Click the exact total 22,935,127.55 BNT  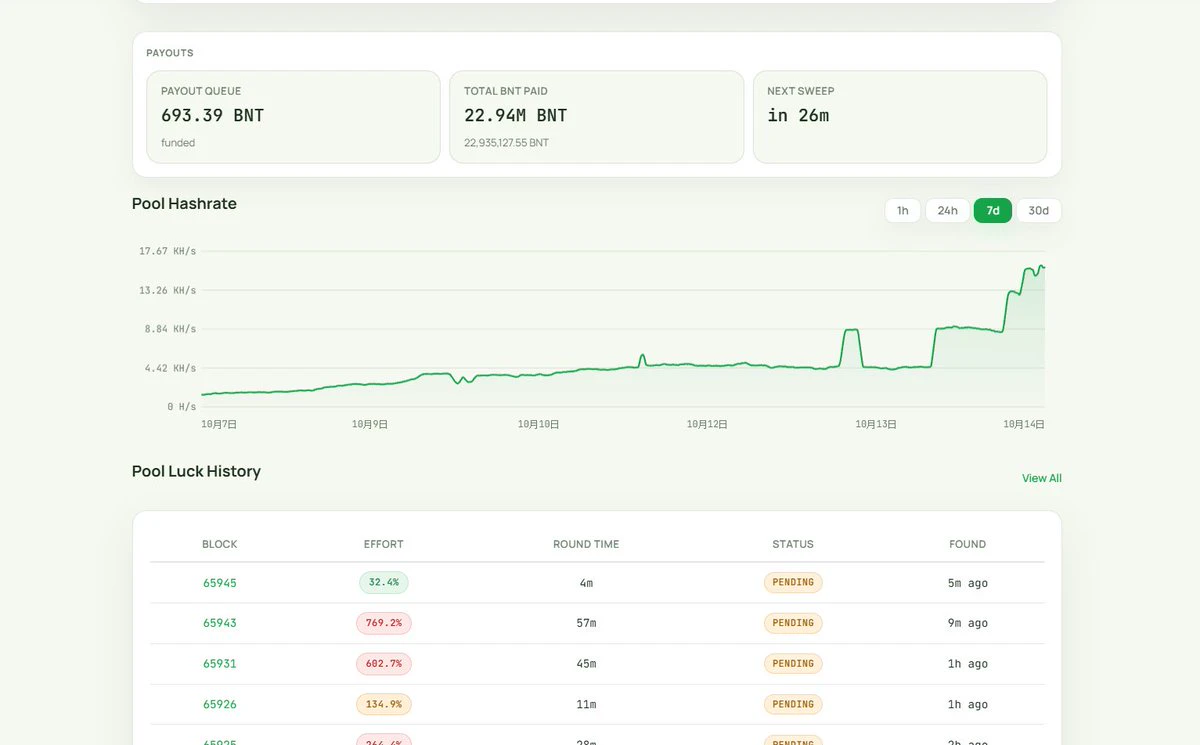coord(506,143)
